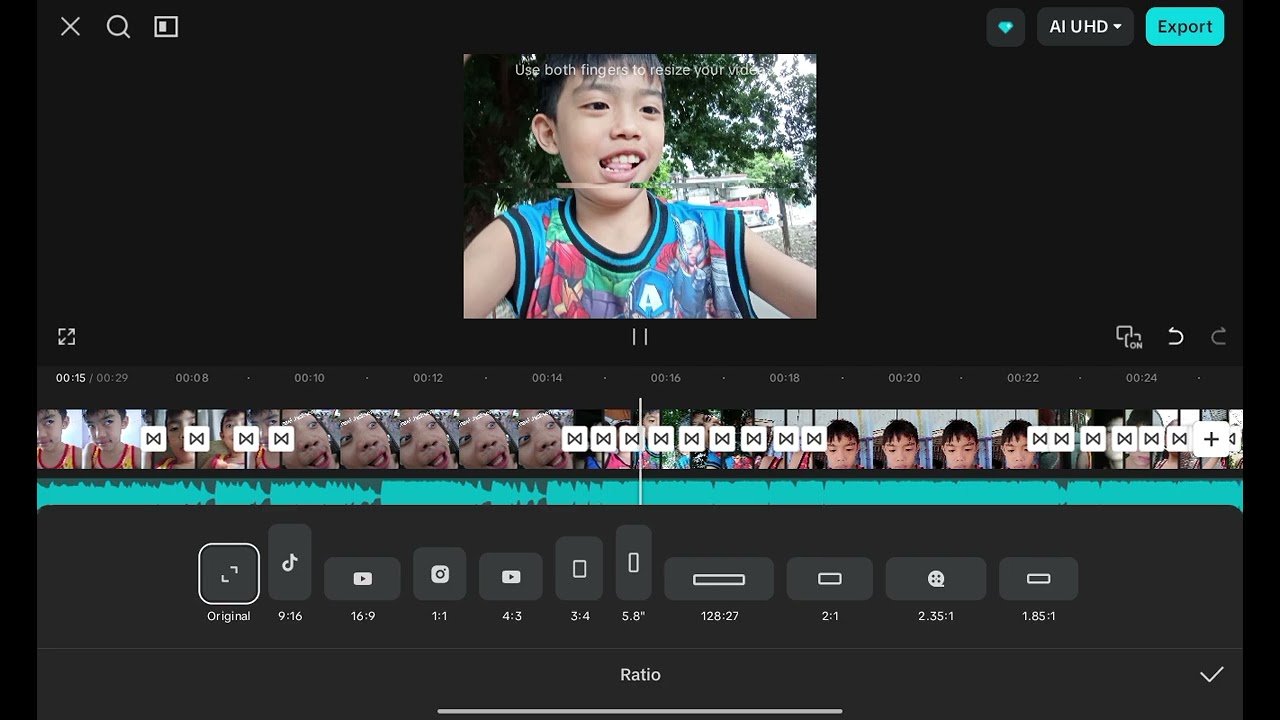Open the compare view panel icon
The image size is (1280, 720).
(166, 27)
